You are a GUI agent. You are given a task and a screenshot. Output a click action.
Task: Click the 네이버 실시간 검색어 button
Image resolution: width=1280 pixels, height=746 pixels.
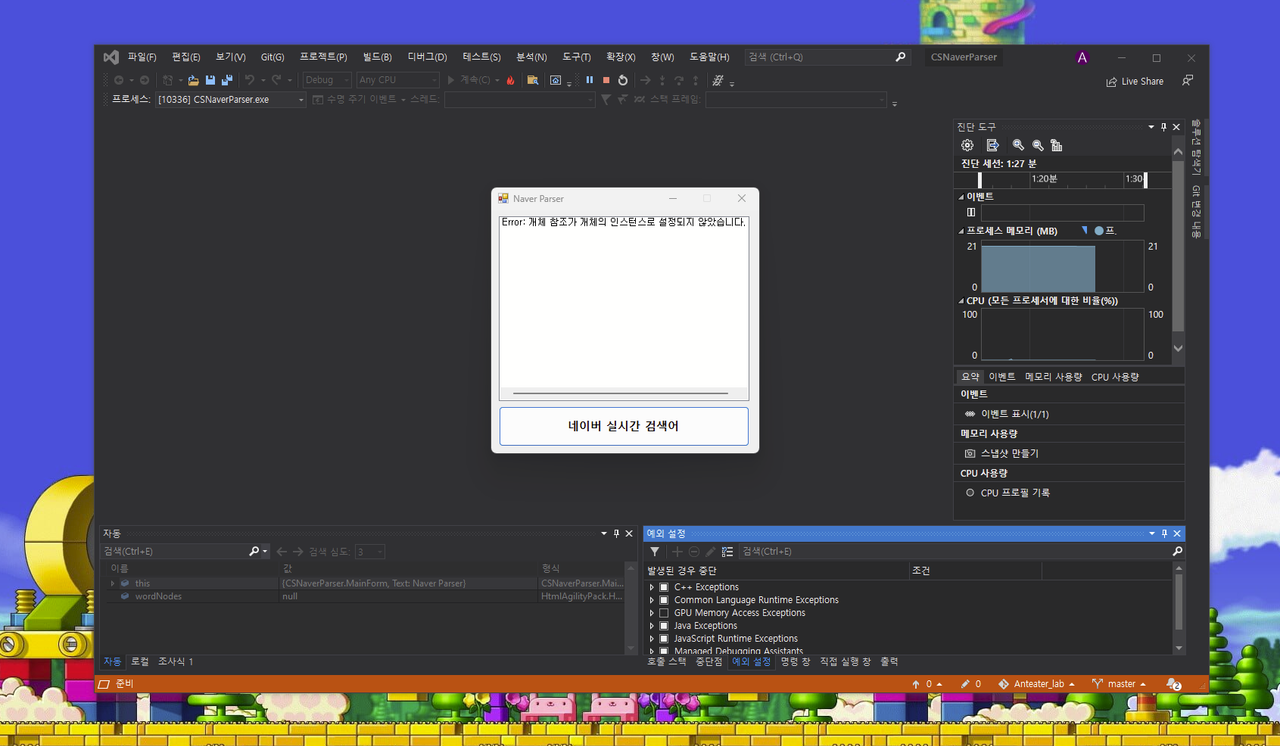point(624,426)
